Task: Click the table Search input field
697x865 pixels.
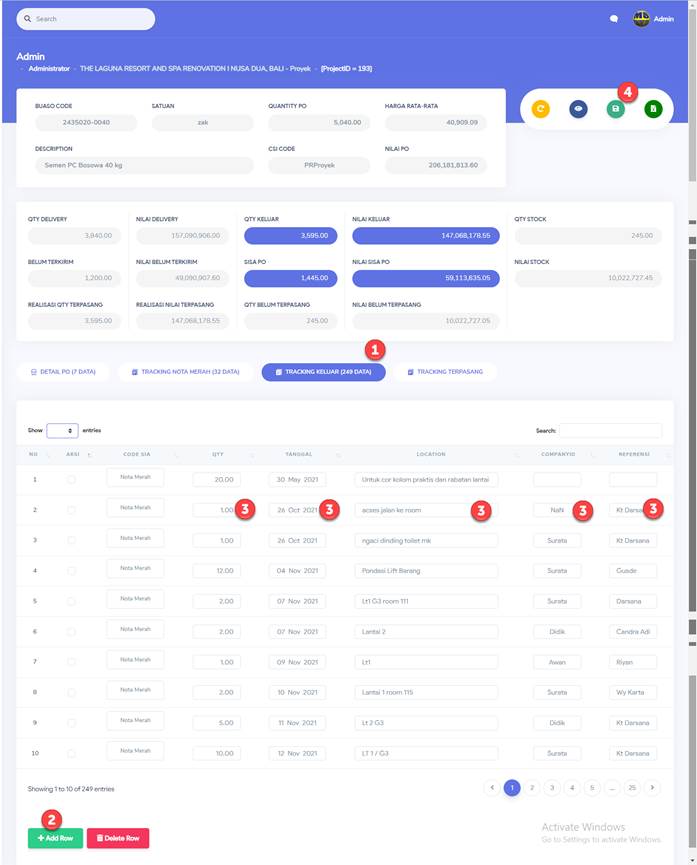Action: pos(610,430)
